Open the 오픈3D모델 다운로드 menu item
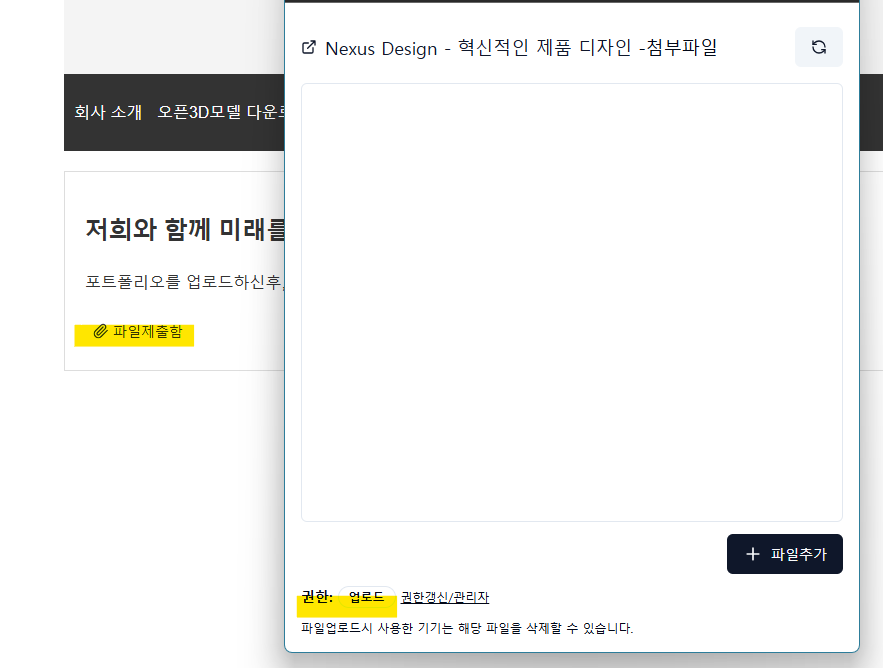Viewport: 883px width, 668px height. click(221, 112)
